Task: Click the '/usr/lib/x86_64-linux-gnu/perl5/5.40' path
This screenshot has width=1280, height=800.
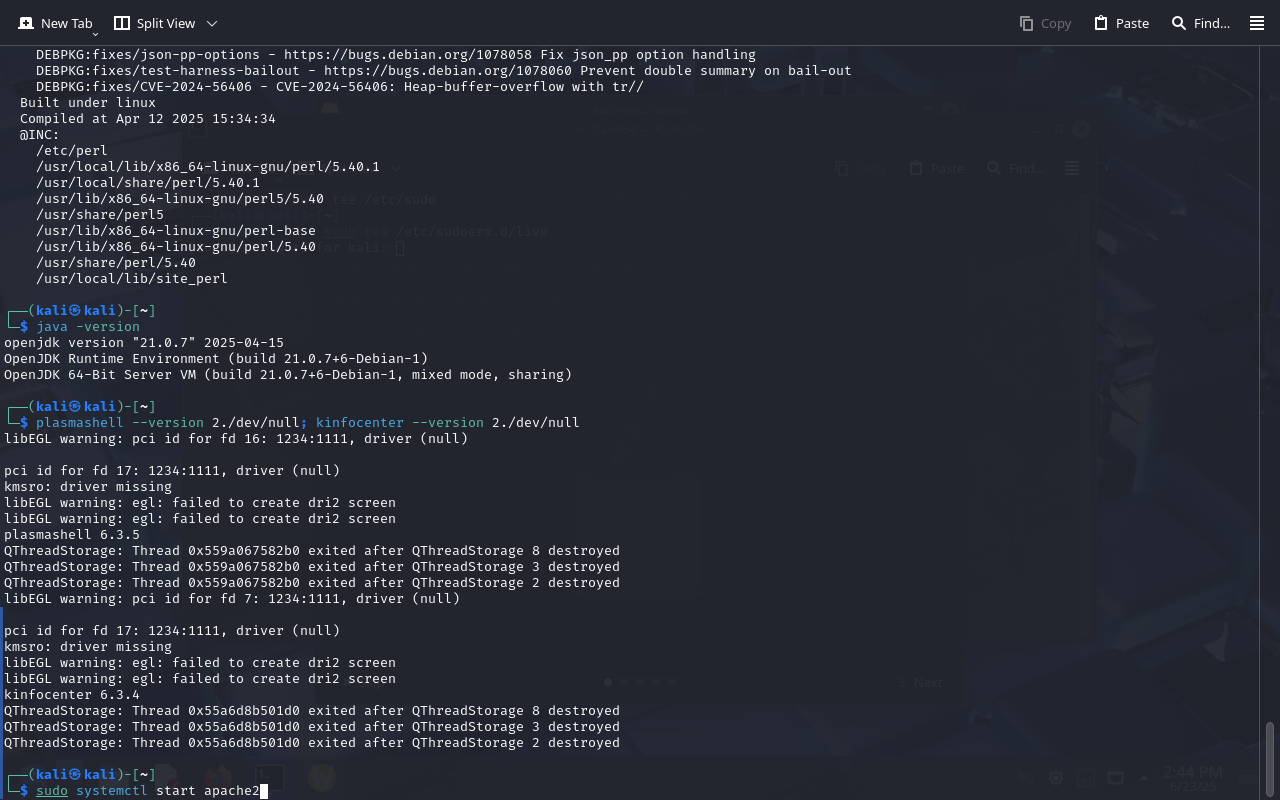Action: (x=180, y=199)
